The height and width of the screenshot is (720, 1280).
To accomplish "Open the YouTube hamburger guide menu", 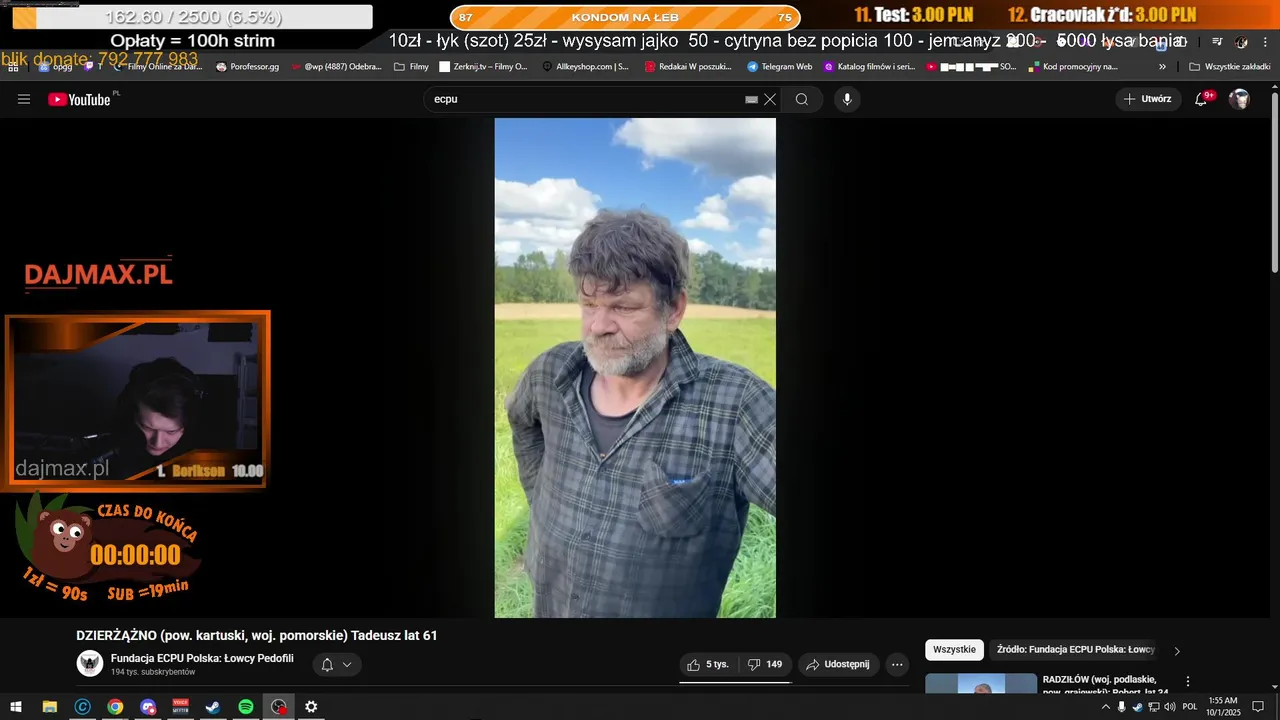I will click(x=24, y=99).
